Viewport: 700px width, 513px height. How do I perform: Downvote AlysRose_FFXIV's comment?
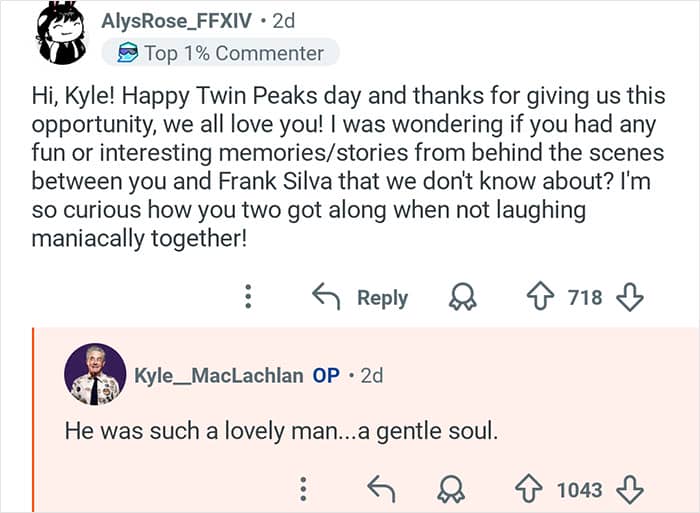click(x=630, y=297)
